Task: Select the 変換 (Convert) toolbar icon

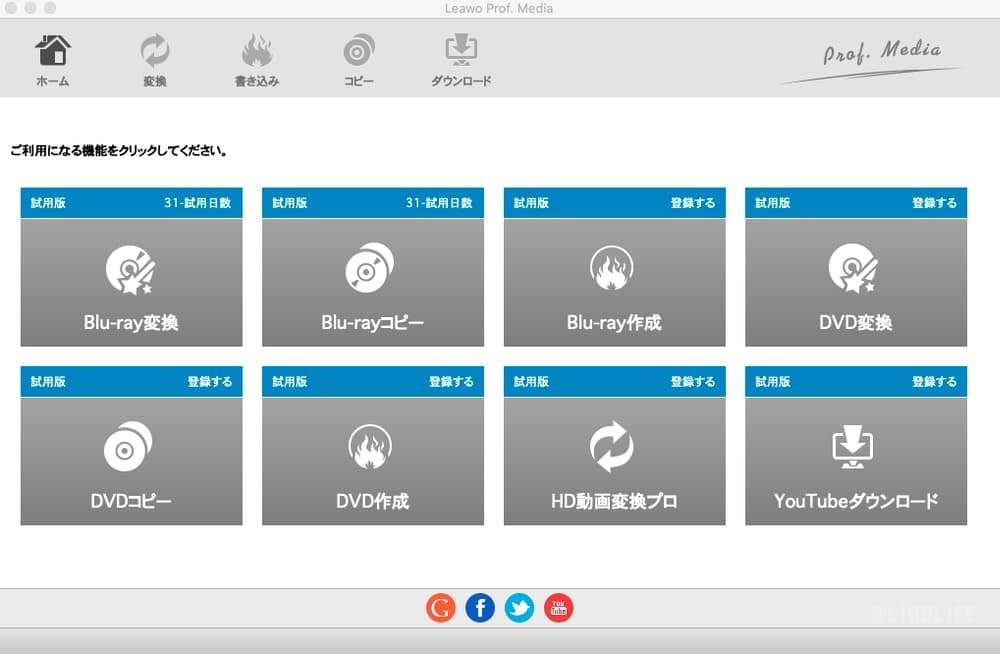Action: coord(153,57)
